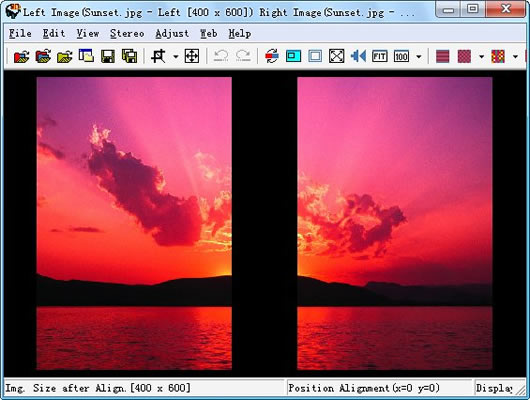Click the four-arrow easy adjustment icon
This screenshot has width=530, height=400.
tap(192, 56)
